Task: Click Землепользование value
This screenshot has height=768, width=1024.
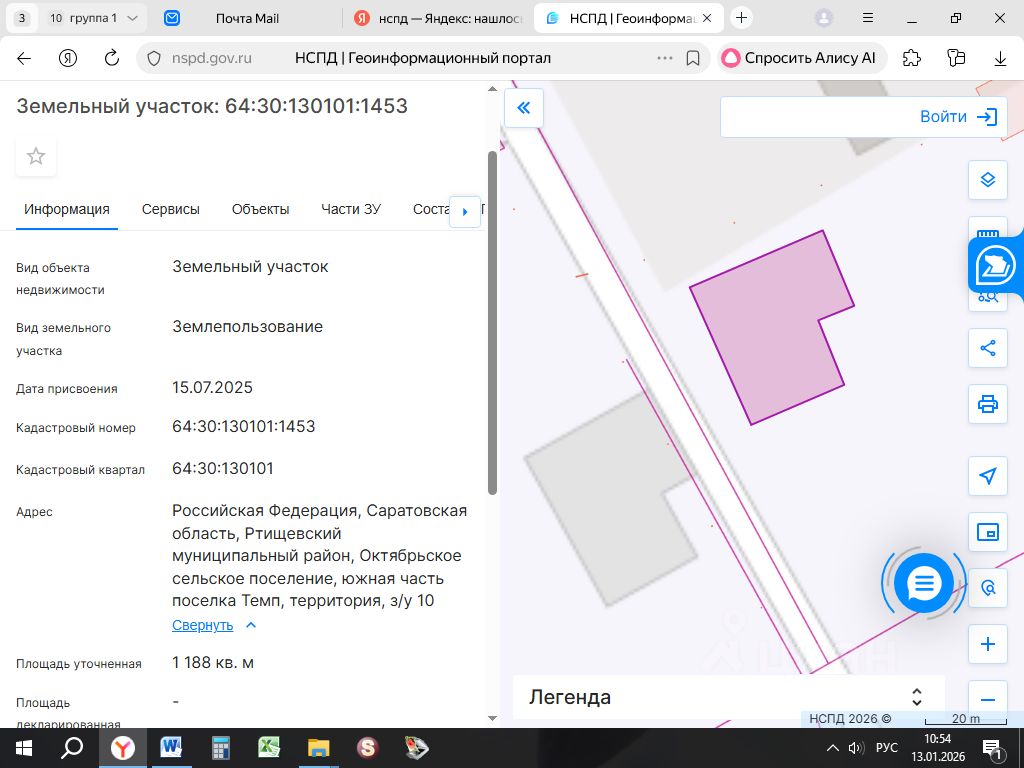Action: pyautogui.click(x=248, y=327)
